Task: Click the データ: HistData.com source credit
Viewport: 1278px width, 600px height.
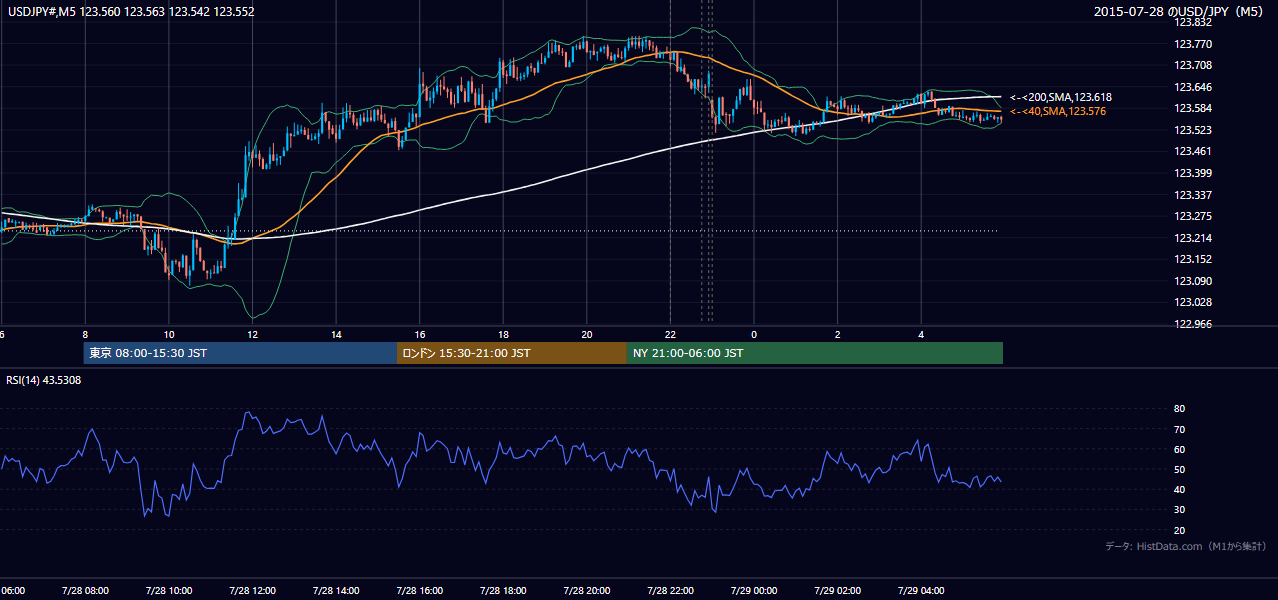Action: point(1186,546)
